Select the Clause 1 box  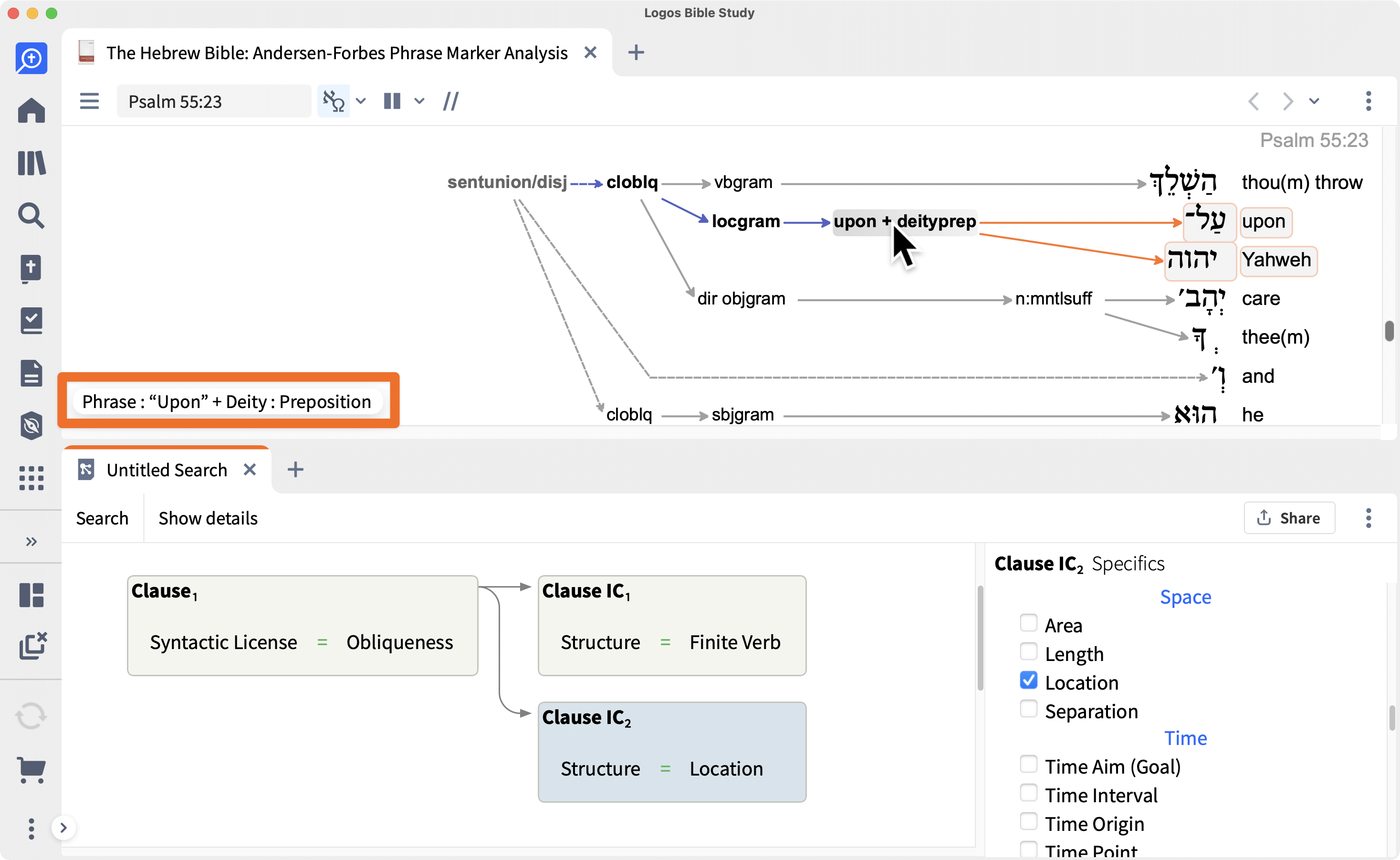[303, 626]
